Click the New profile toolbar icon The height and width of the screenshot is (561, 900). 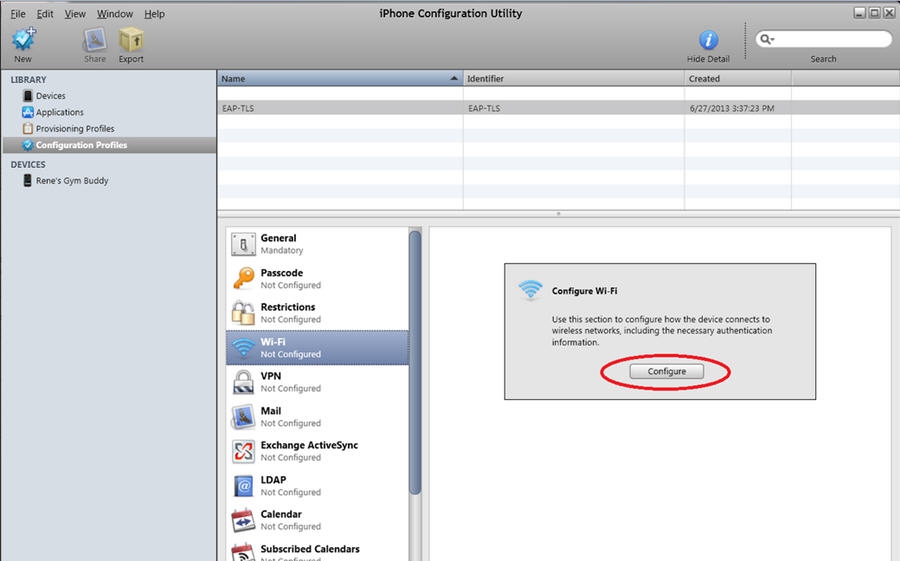point(24,39)
